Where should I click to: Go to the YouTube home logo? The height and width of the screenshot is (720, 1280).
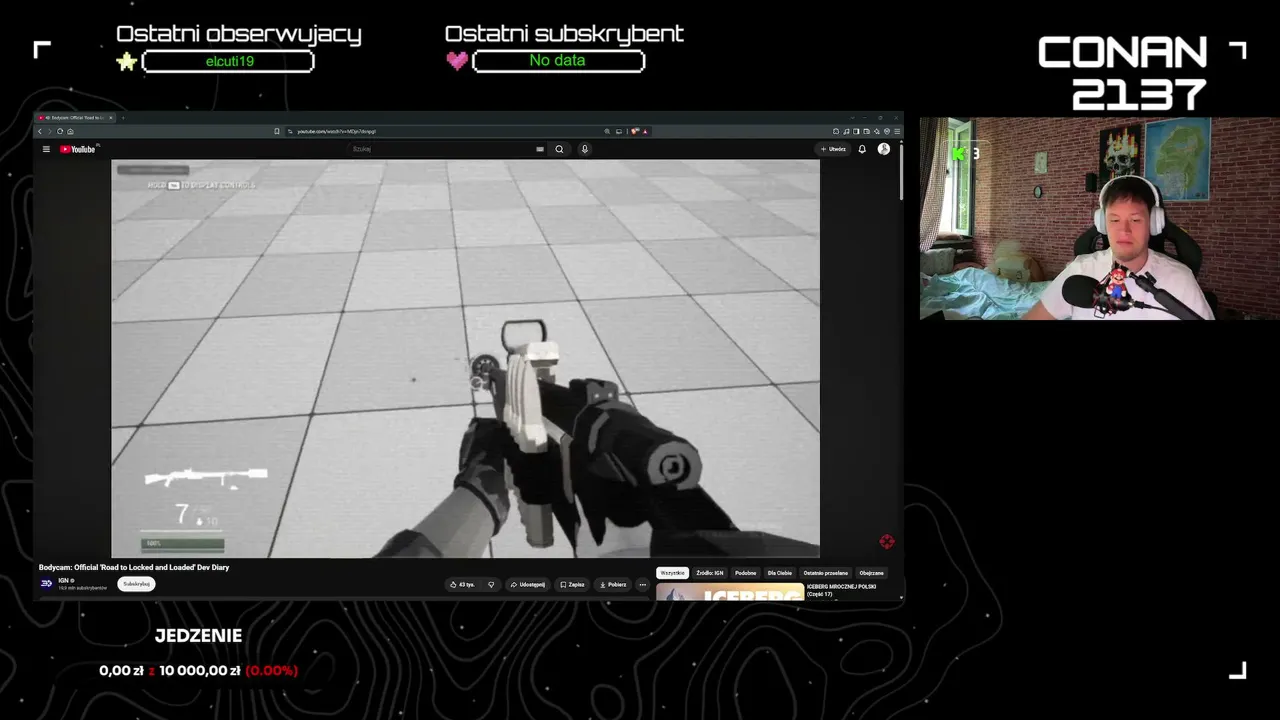[78, 149]
